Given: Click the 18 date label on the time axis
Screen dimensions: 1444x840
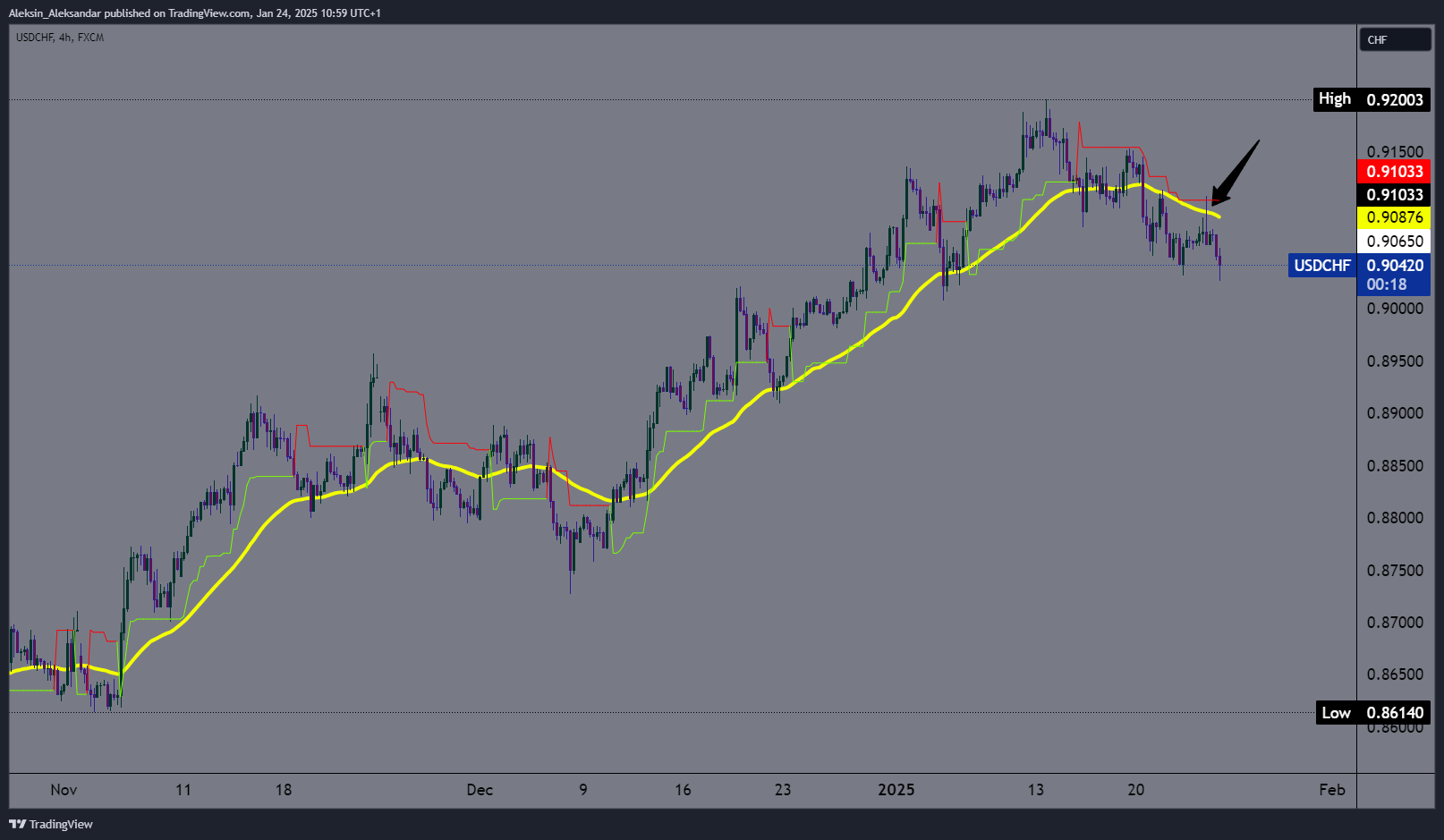Looking at the screenshot, I should pyautogui.click(x=284, y=790).
